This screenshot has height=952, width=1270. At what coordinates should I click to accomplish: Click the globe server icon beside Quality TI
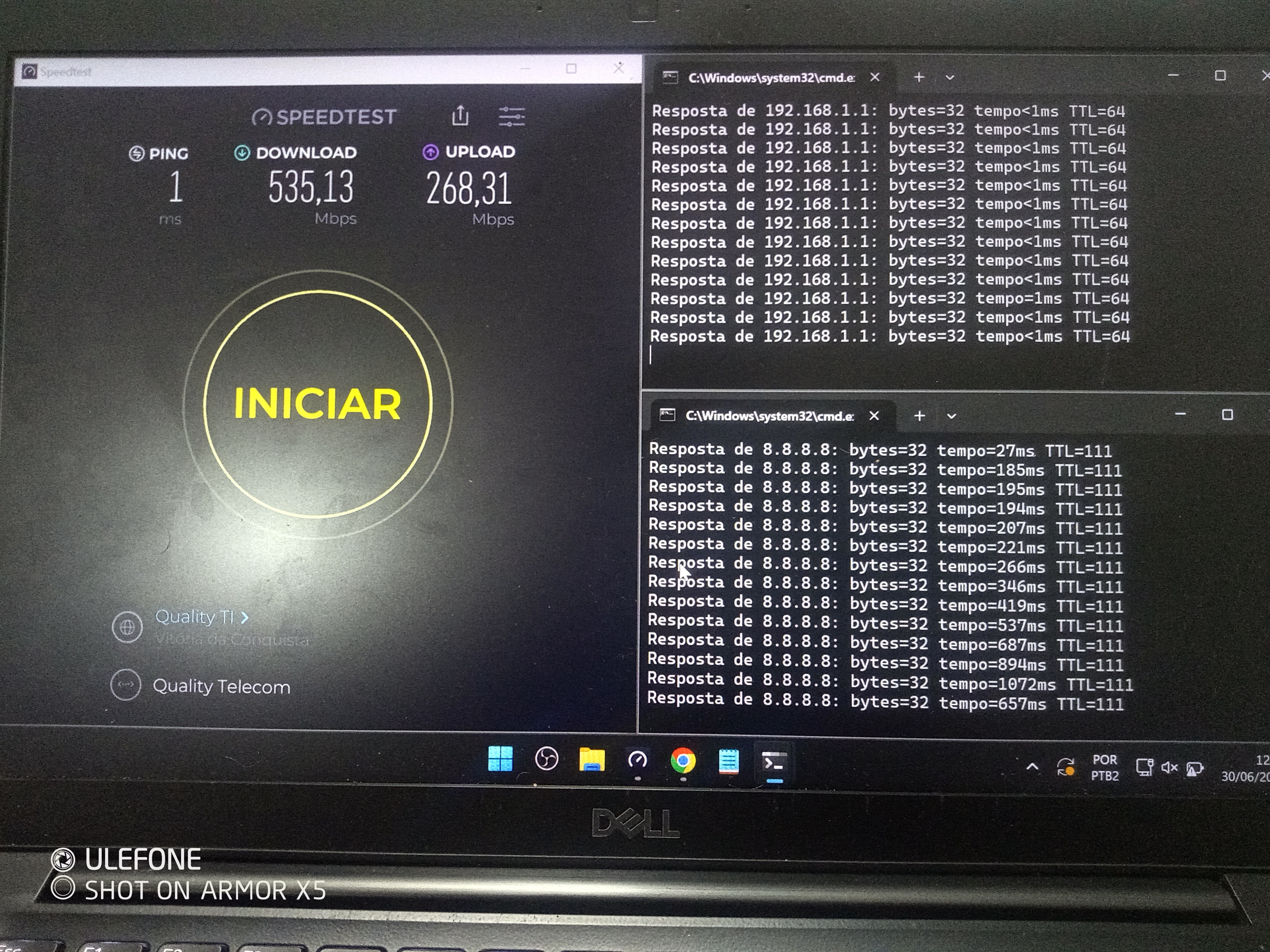click(x=127, y=627)
